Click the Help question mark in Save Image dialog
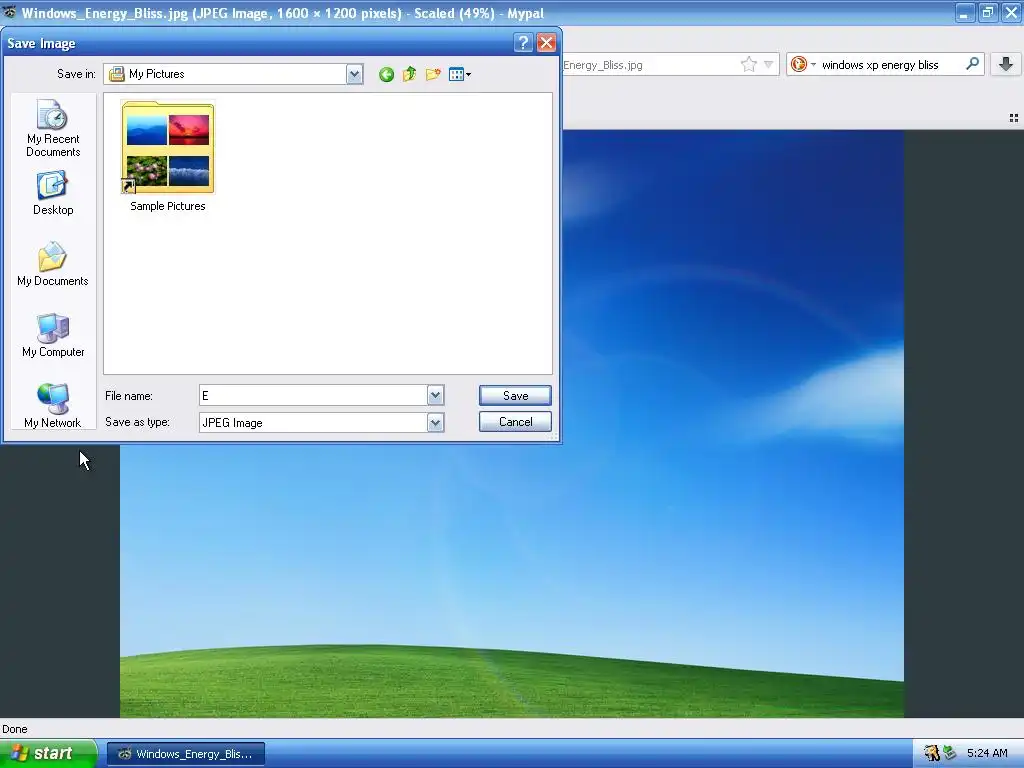The height and width of the screenshot is (768, 1024). tap(523, 43)
